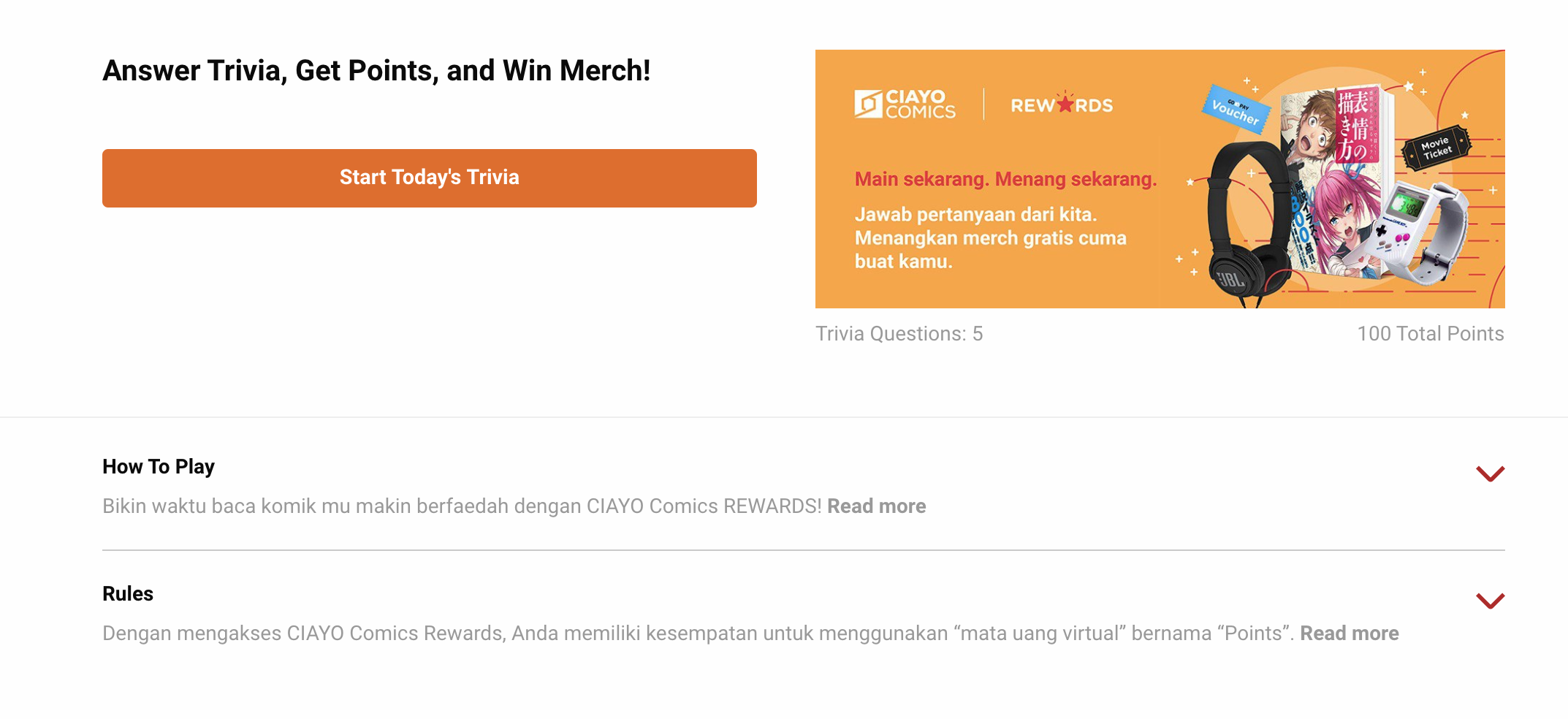Viewport: 1568px width, 719px height.
Task: Click the black Movie Ticket icon
Action: 1436,148
